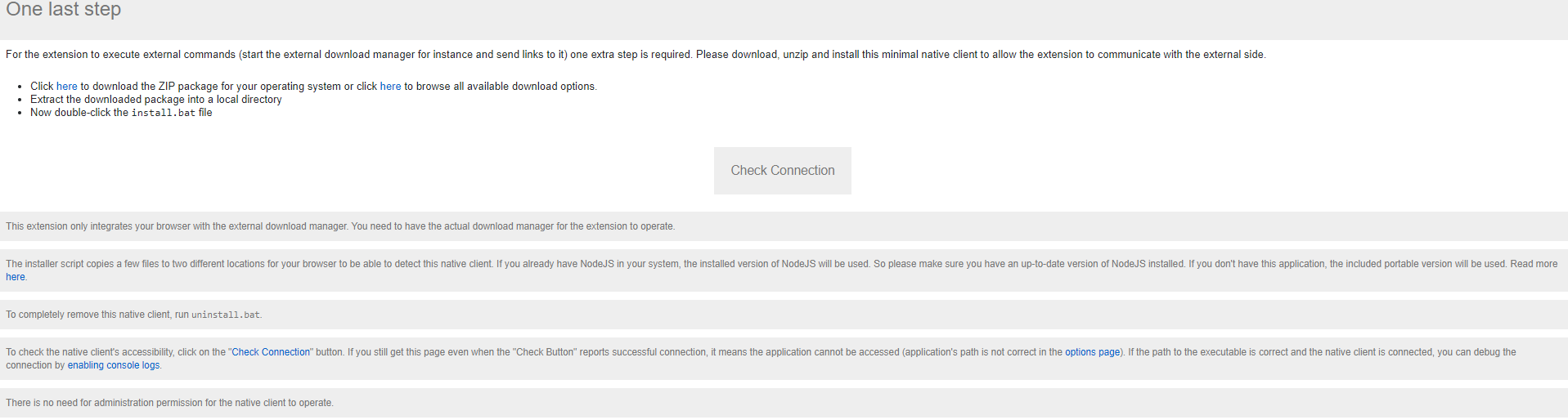This screenshot has height=420, width=1568.
Task: Click the quoted "Check Connection" text link
Action: 271,352
